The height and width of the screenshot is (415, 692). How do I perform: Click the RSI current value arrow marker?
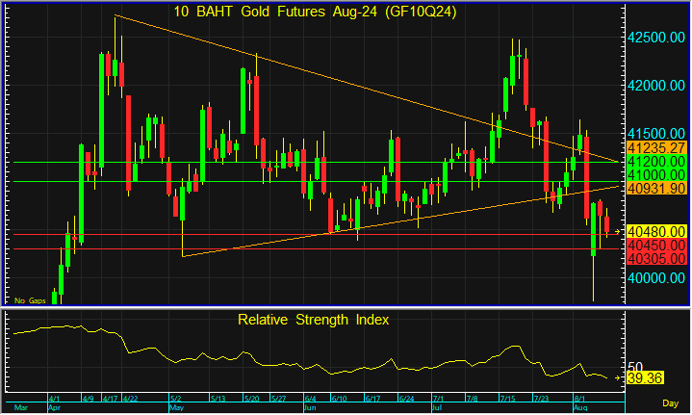[x=617, y=378]
